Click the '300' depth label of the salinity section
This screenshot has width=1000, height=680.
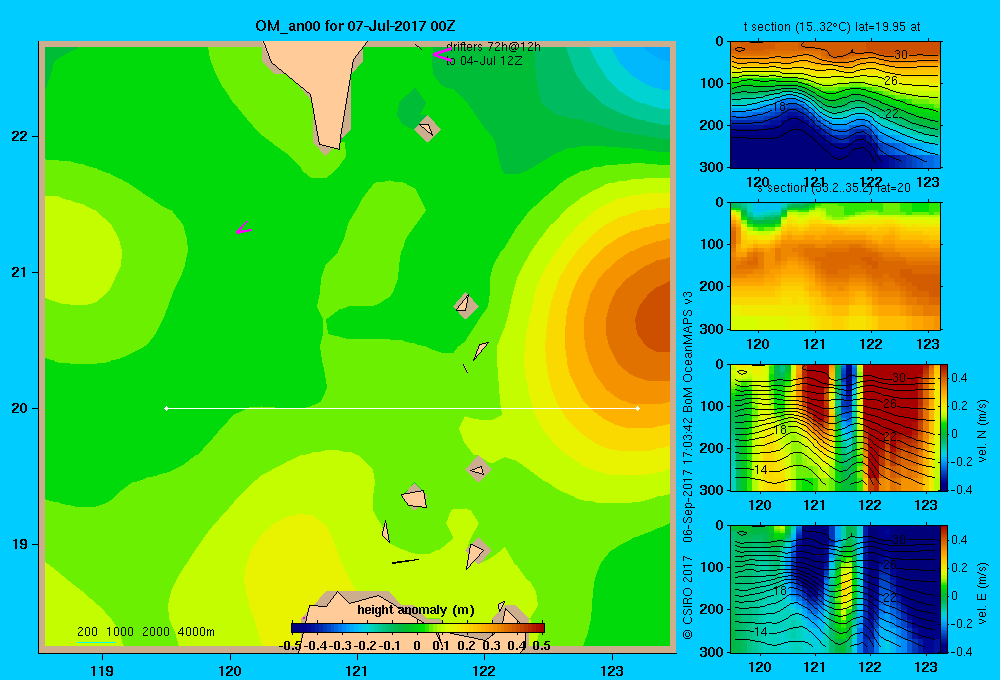point(712,329)
